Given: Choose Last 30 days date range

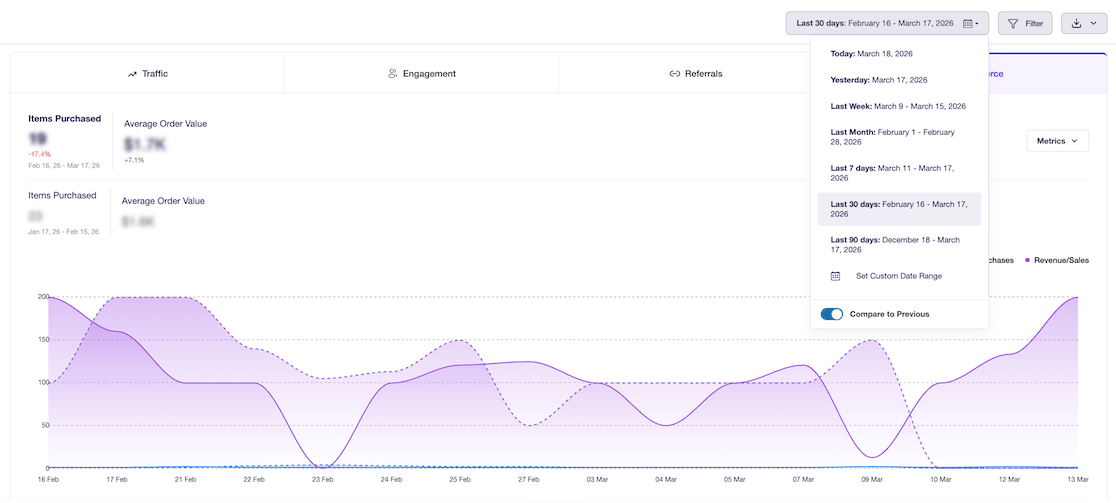Looking at the screenshot, I should coord(899,209).
